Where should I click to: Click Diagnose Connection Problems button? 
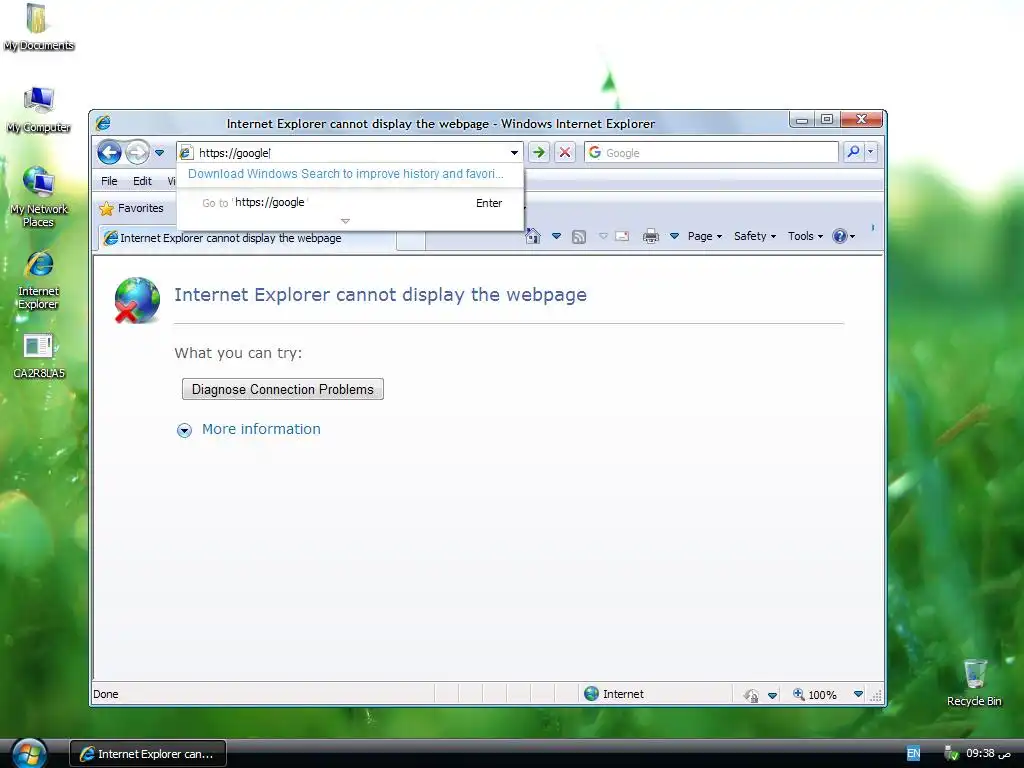tap(283, 389)
